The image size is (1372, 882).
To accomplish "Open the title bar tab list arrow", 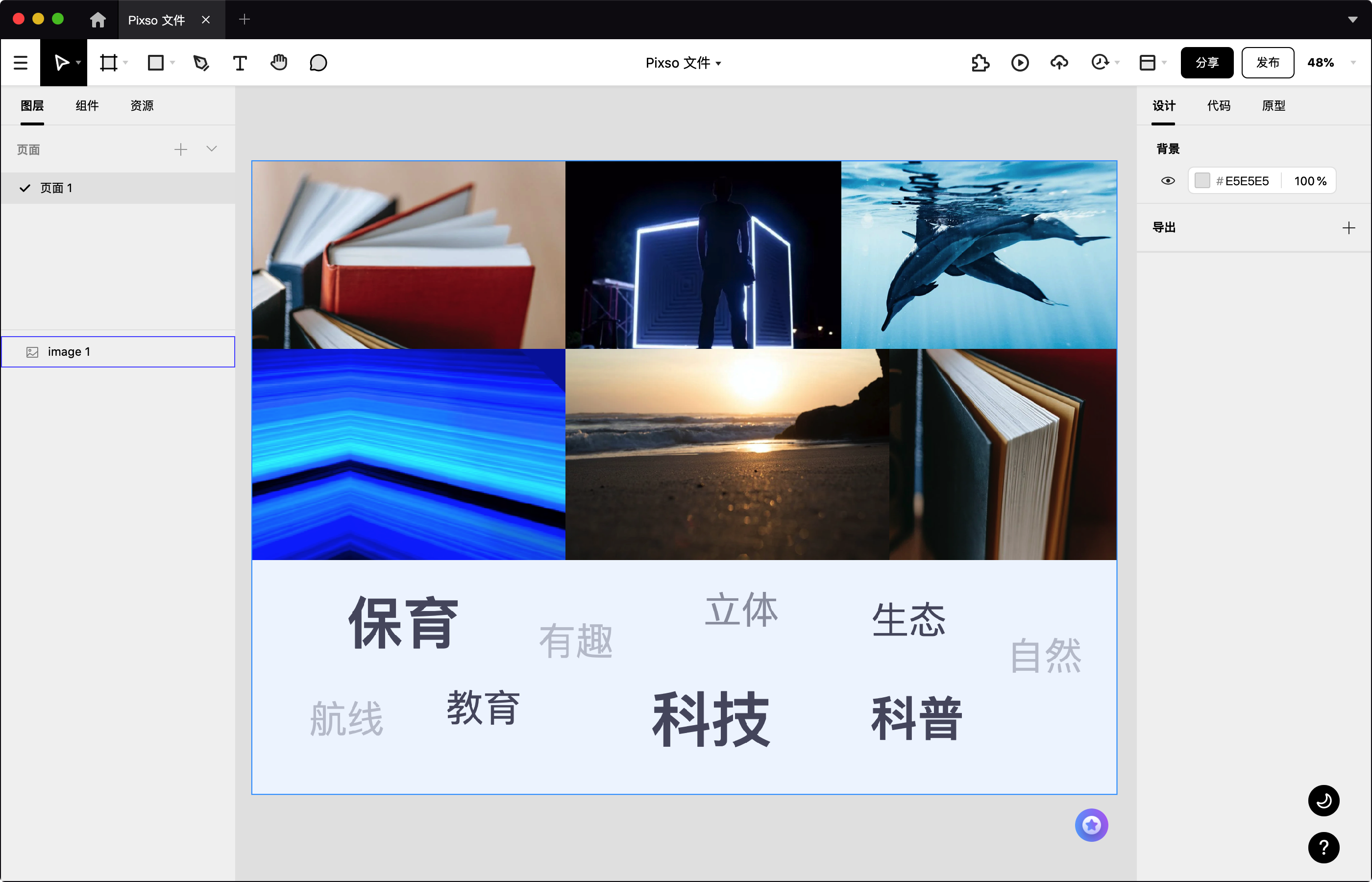I will pos(1352,20).
